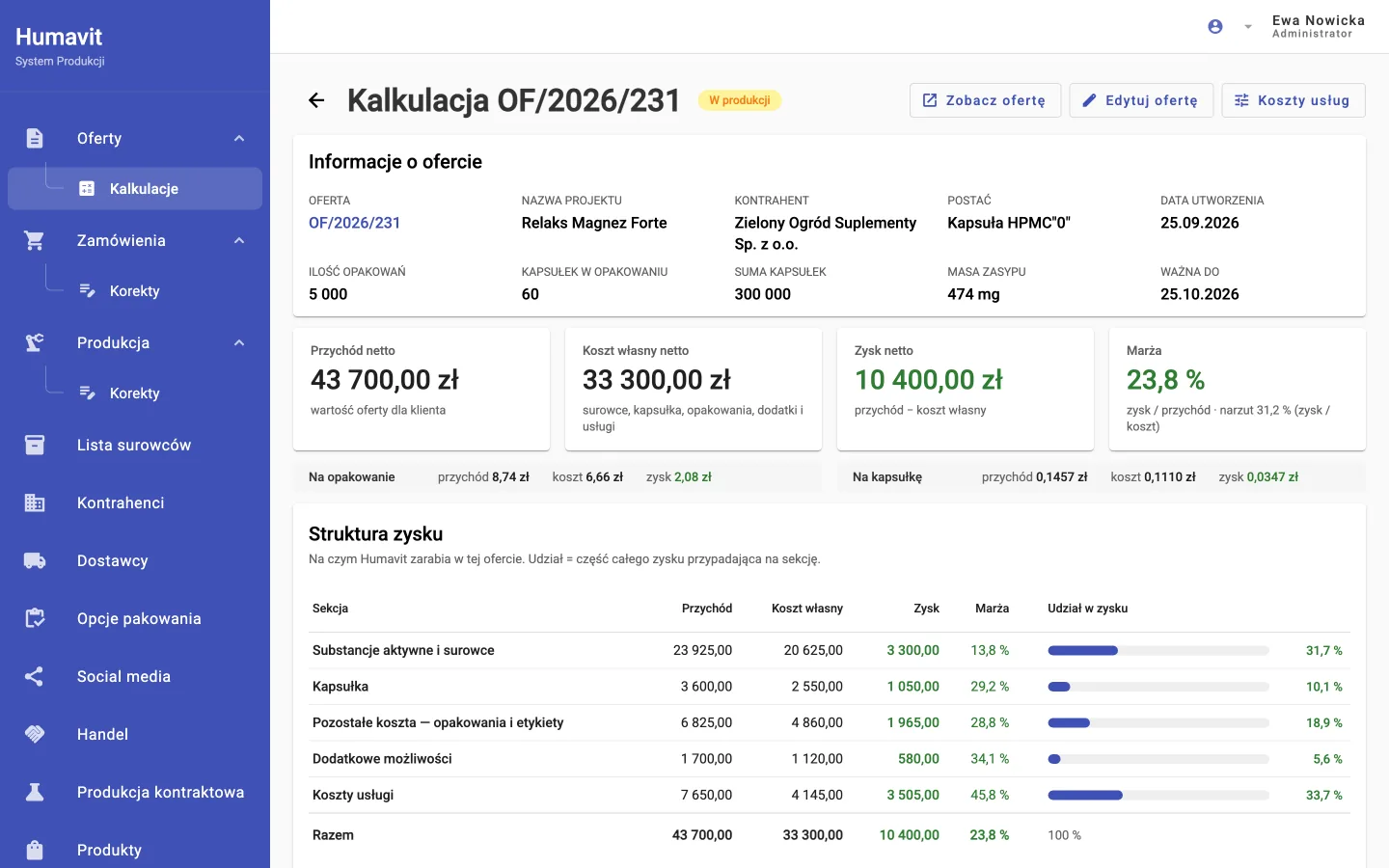
Task: Click the Social media share icon
Action: coord(35,676)
